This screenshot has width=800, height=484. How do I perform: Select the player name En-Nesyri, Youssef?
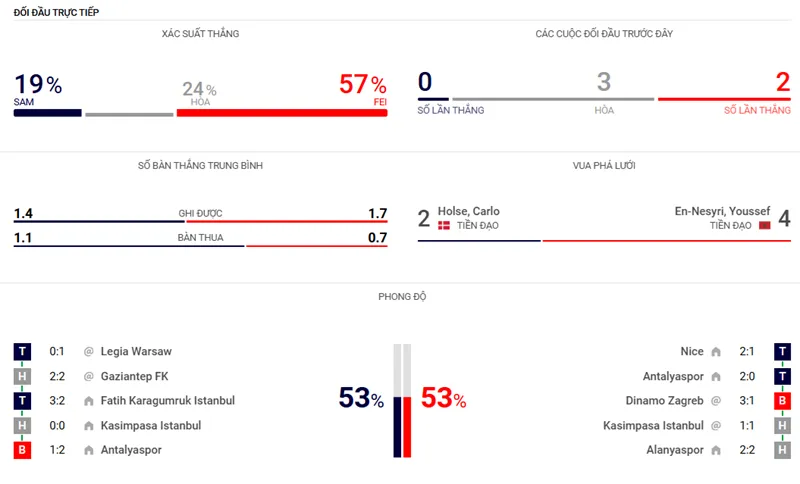722,211
